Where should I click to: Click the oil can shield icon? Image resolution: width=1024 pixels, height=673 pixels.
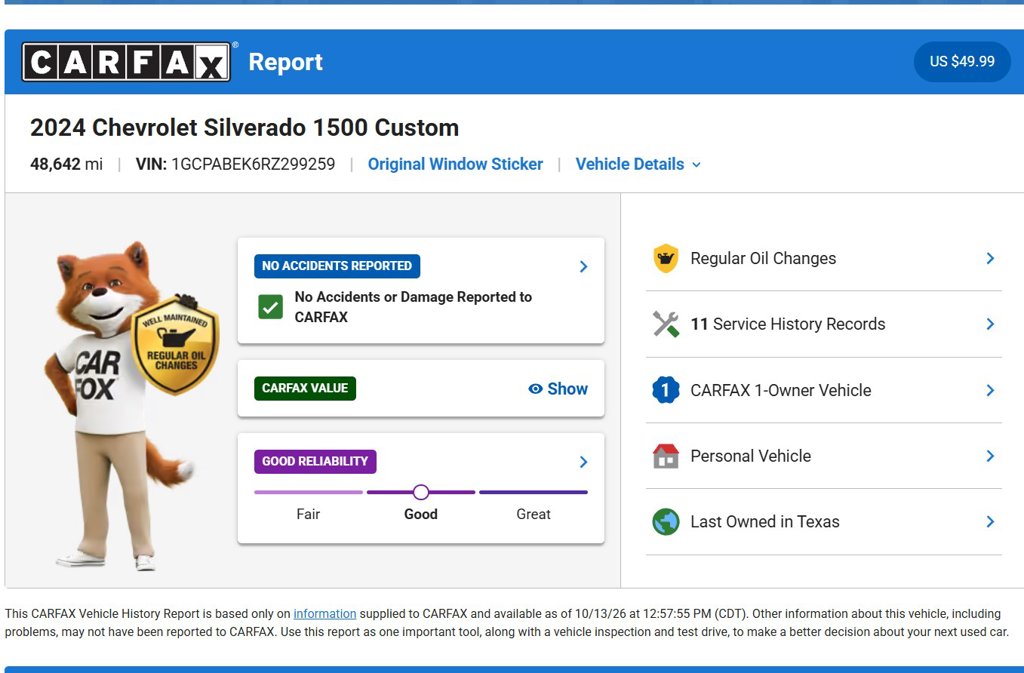click(x=665, y=258)
